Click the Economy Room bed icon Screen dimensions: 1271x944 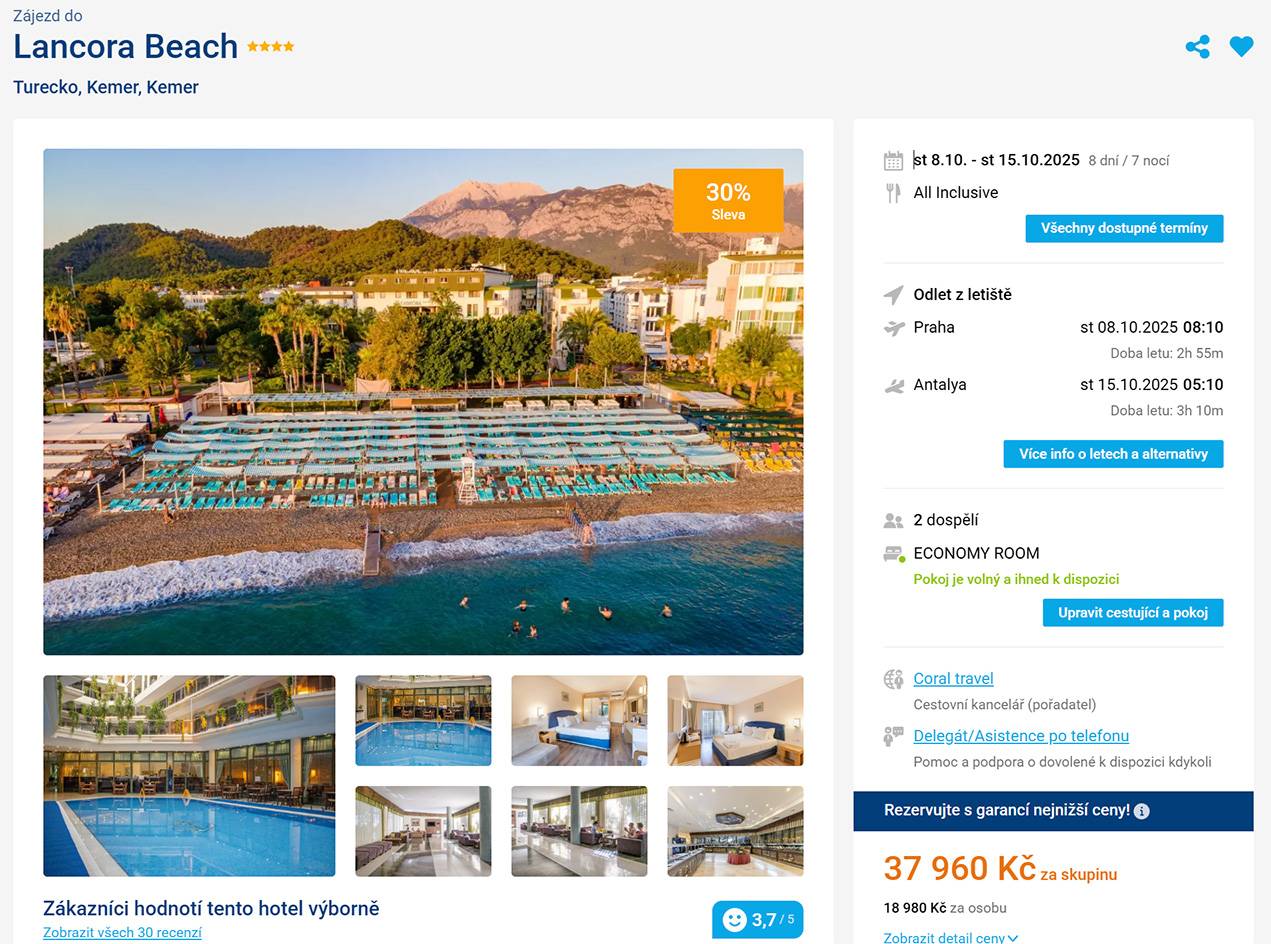(893, 554)
